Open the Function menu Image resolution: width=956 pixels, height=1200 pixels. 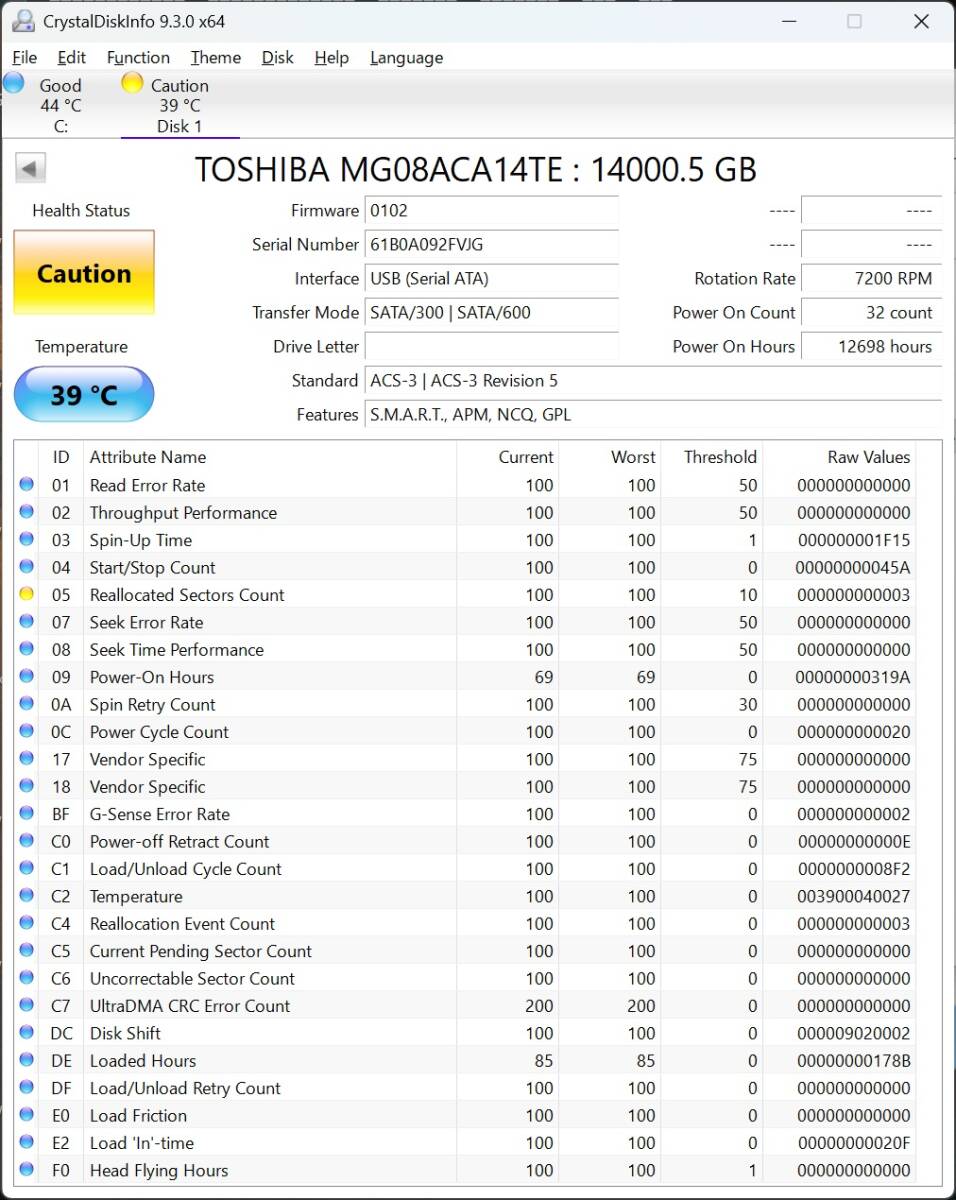coord(138,57)
